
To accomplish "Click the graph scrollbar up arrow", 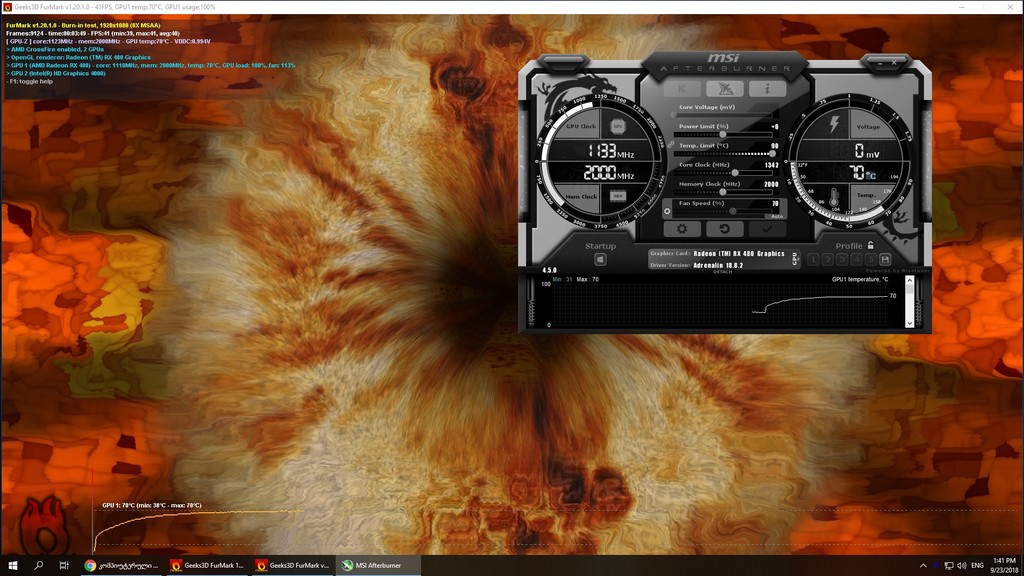I will [x=909, y=281].
